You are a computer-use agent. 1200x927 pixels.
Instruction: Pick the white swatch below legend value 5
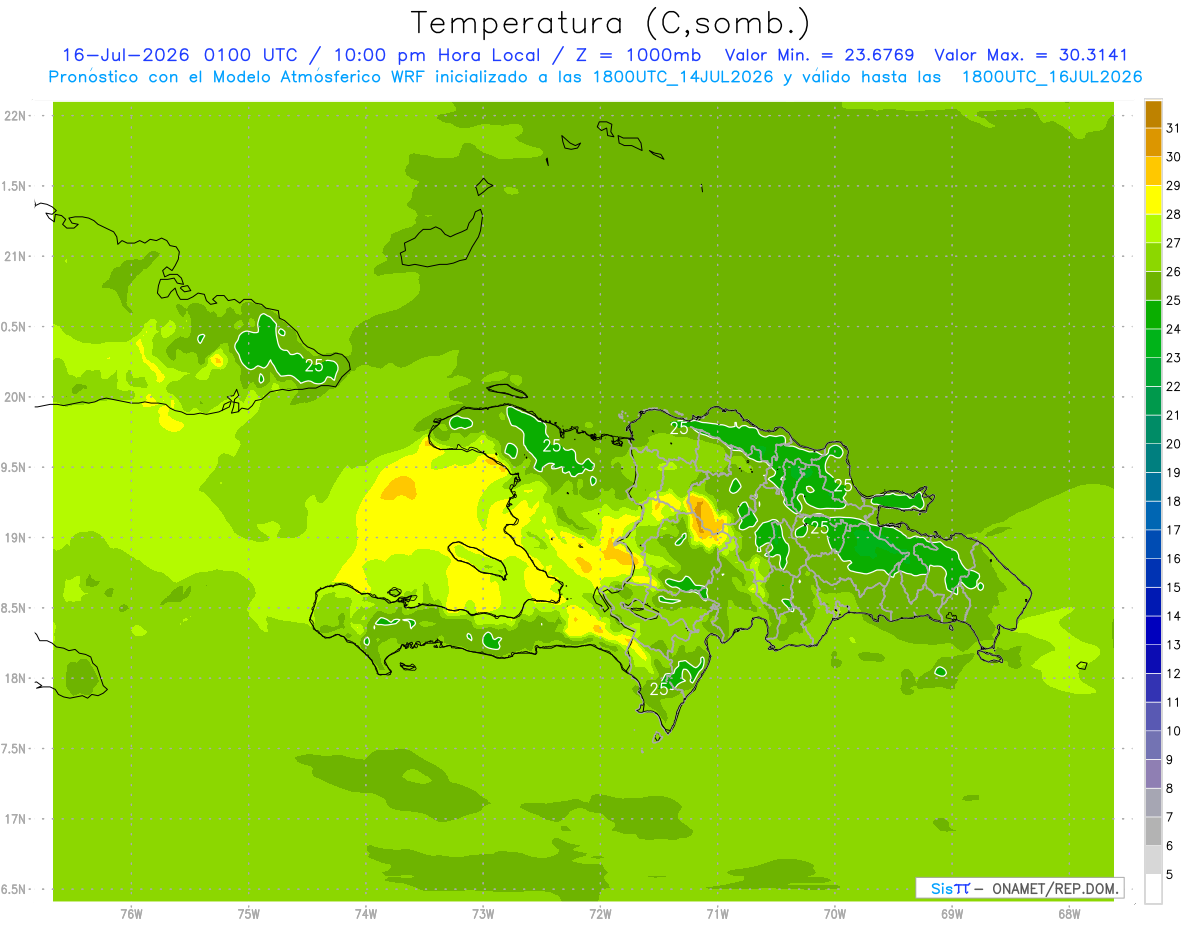[1153, 889]
